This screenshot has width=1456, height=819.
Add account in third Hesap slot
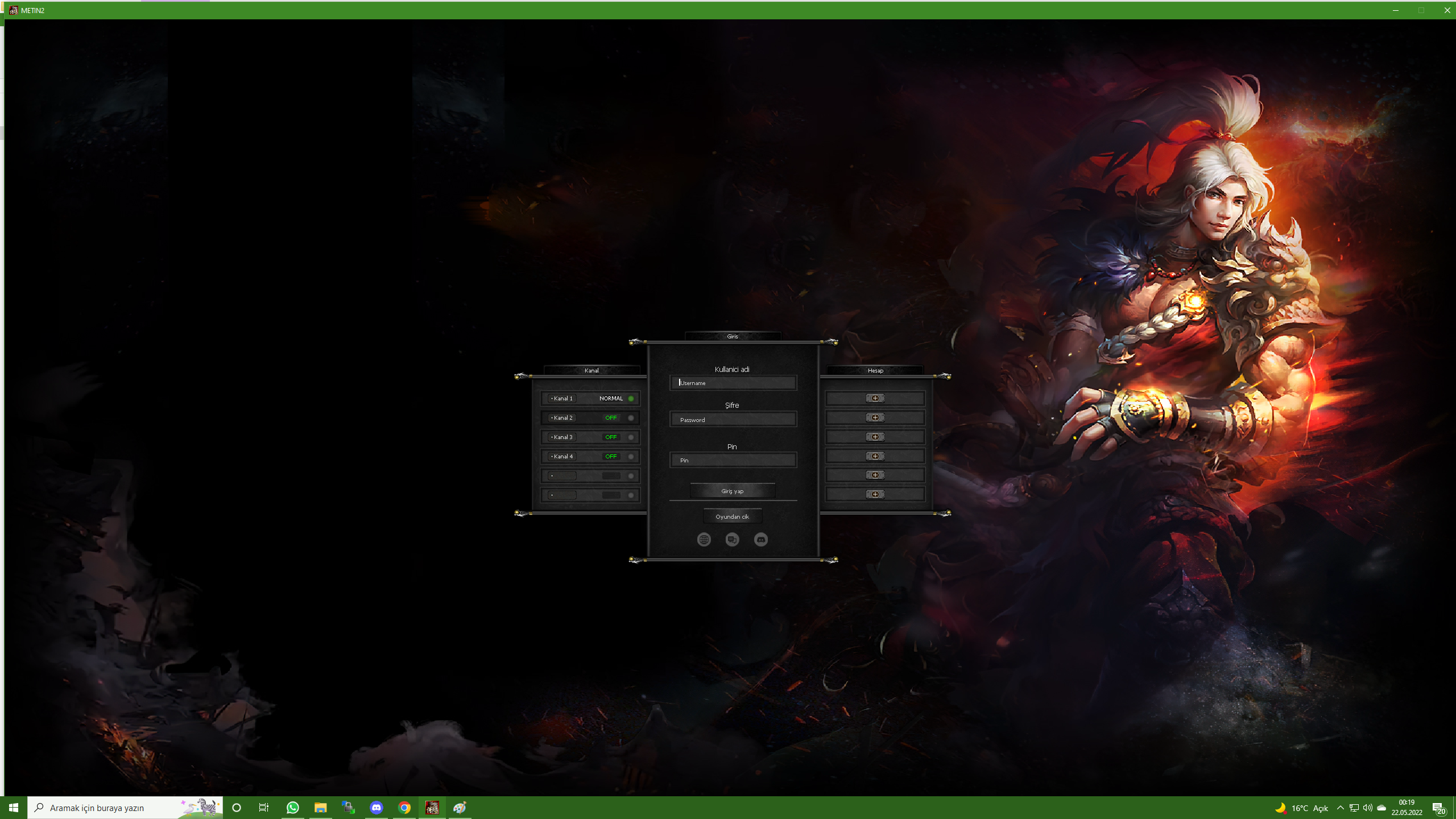875,437
